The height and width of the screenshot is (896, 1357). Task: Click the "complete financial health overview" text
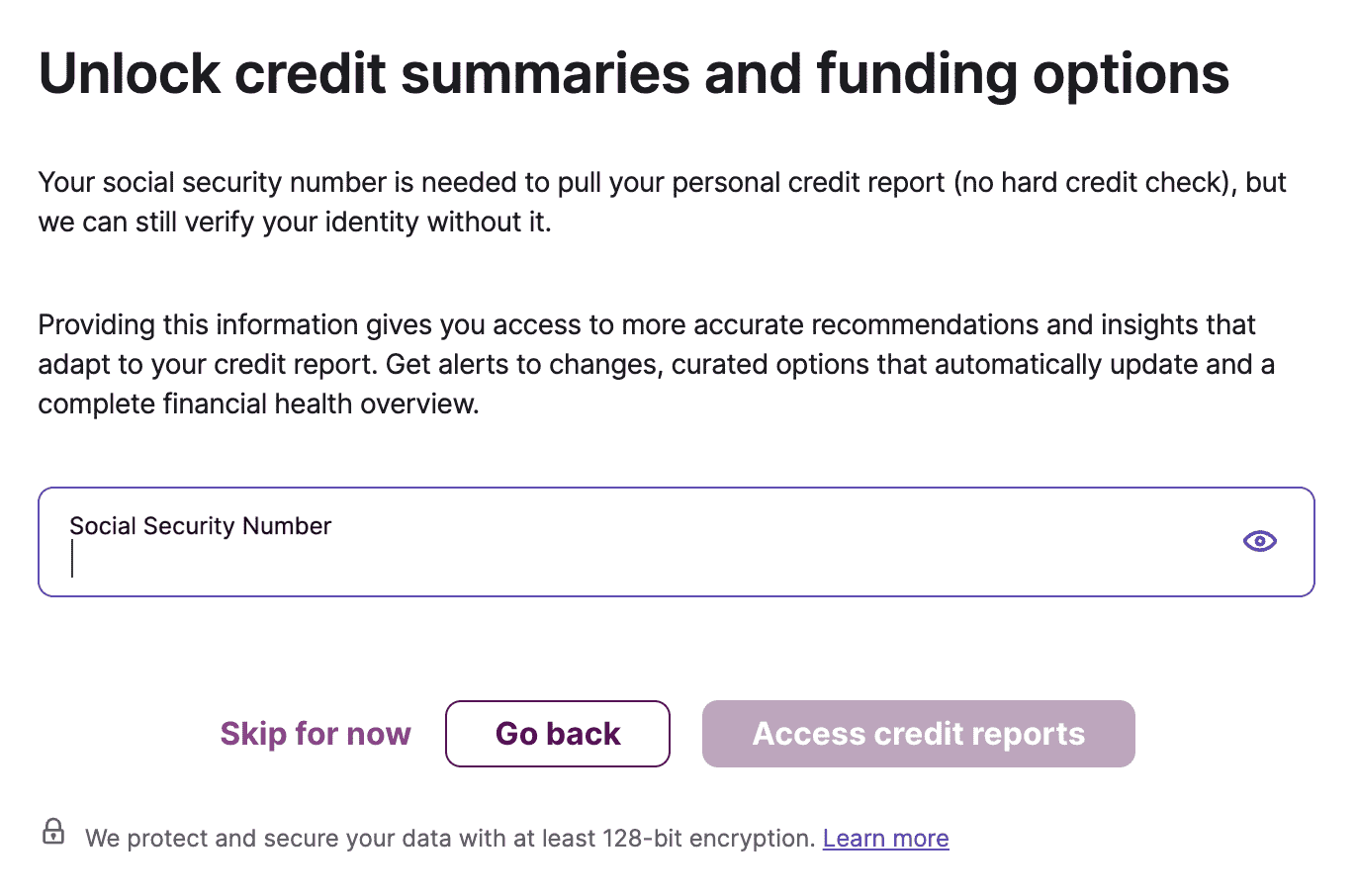257,404
